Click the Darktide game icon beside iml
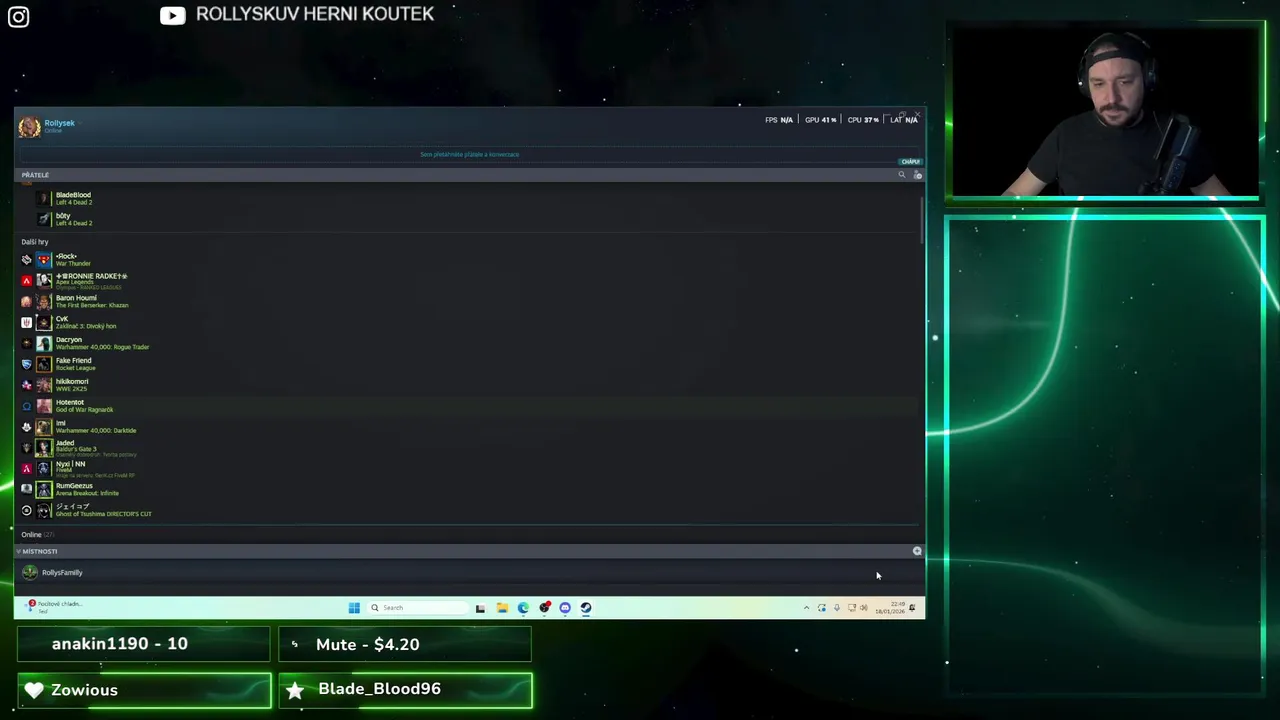The width and height of the screenshot is (1280, 720). 27,427
